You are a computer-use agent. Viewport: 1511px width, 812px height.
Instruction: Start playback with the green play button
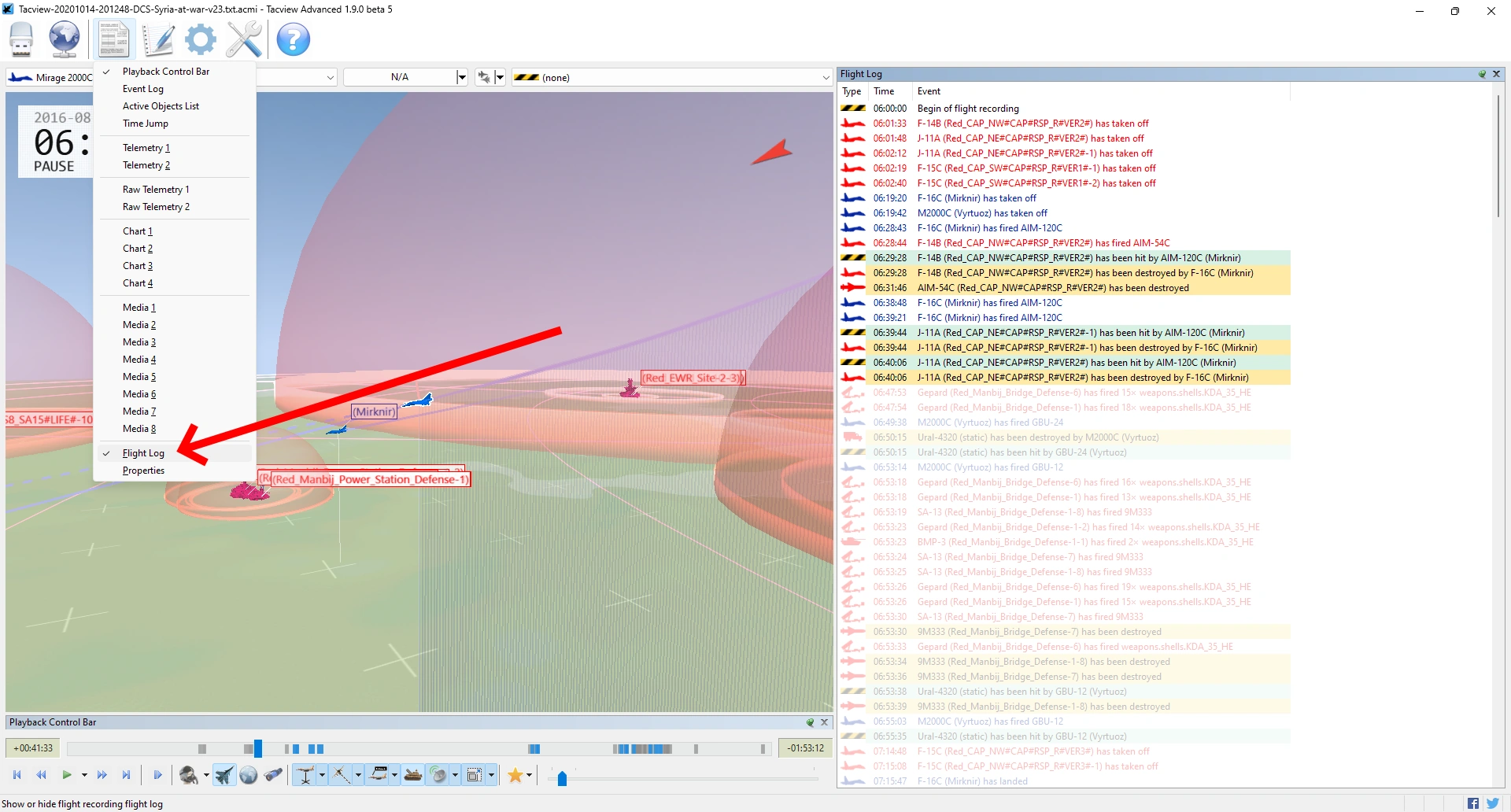[67, 775]
